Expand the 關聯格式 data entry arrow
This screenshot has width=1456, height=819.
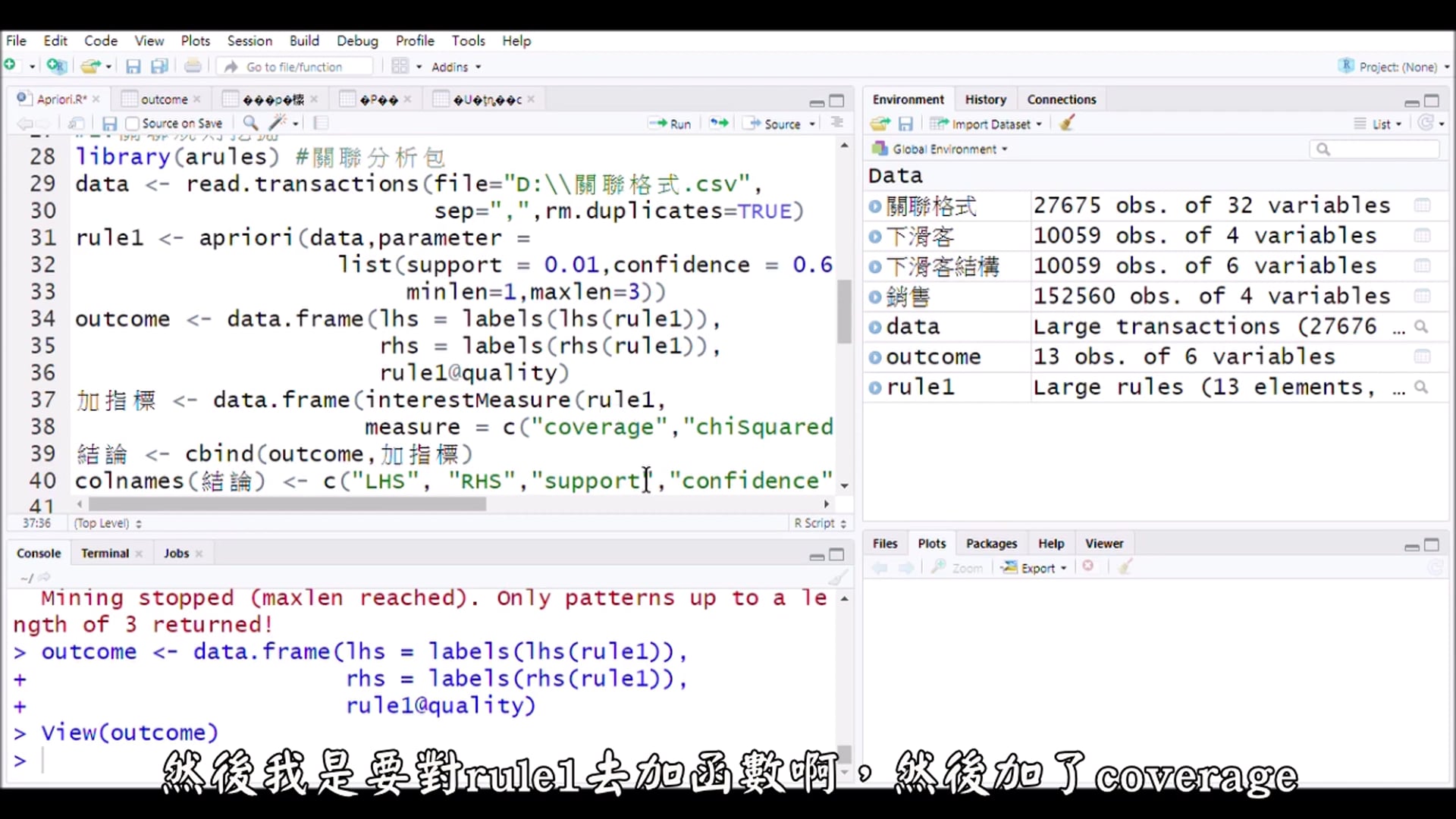click(x=875, y=206)
